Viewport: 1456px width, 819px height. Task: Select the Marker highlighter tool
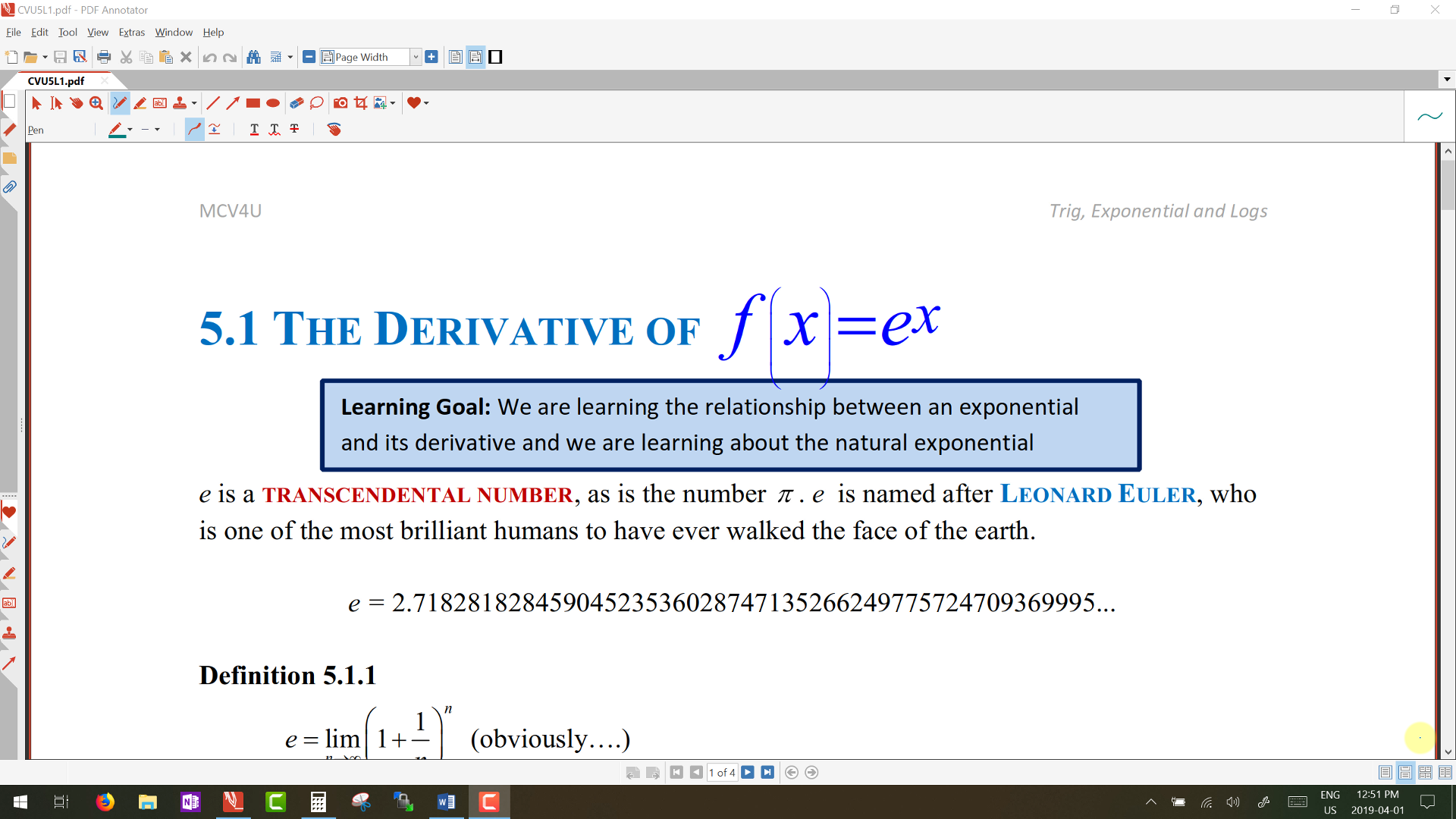click(x=140, y=103)
